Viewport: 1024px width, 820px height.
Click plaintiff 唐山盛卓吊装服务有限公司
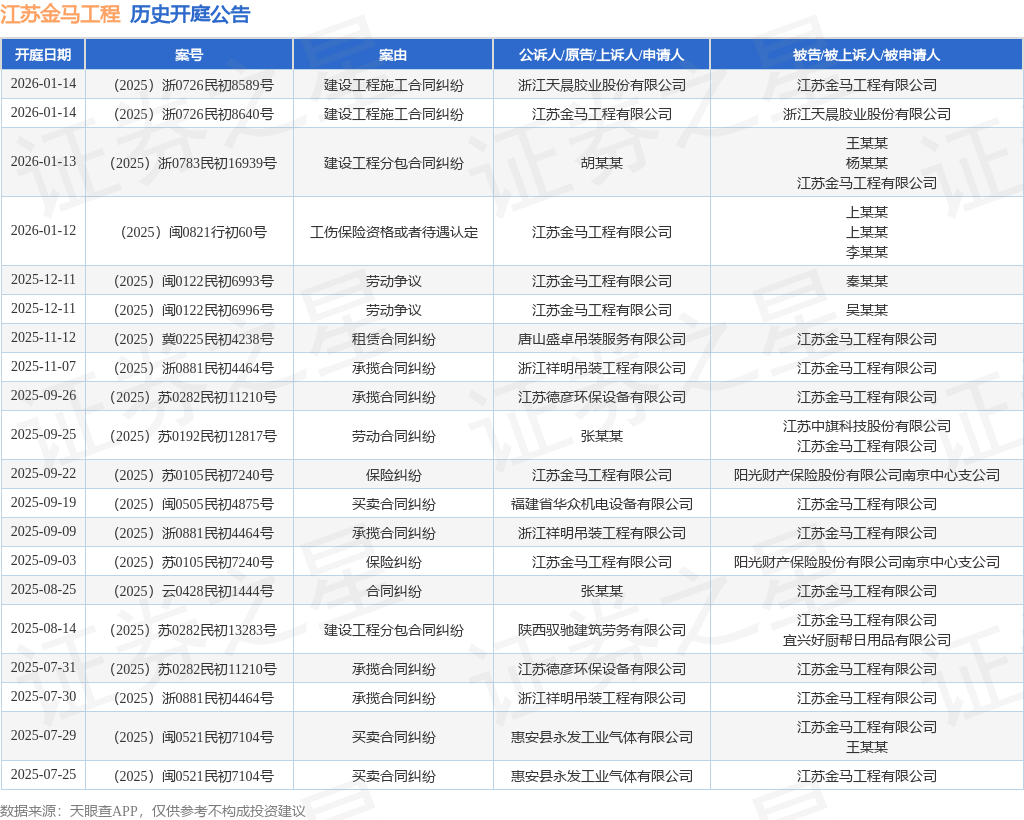pos(601,339)
